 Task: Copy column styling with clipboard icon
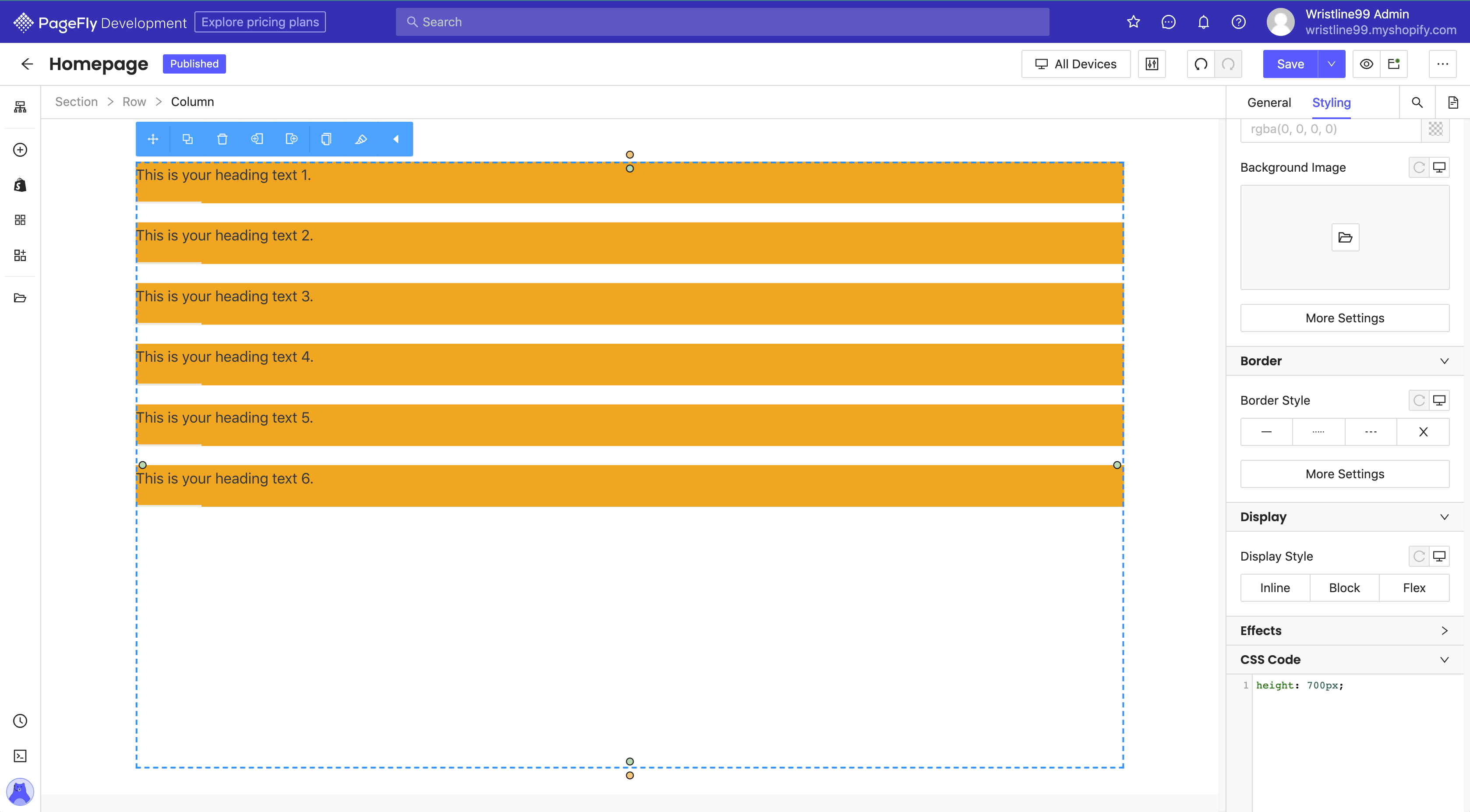tap(326, 139)
